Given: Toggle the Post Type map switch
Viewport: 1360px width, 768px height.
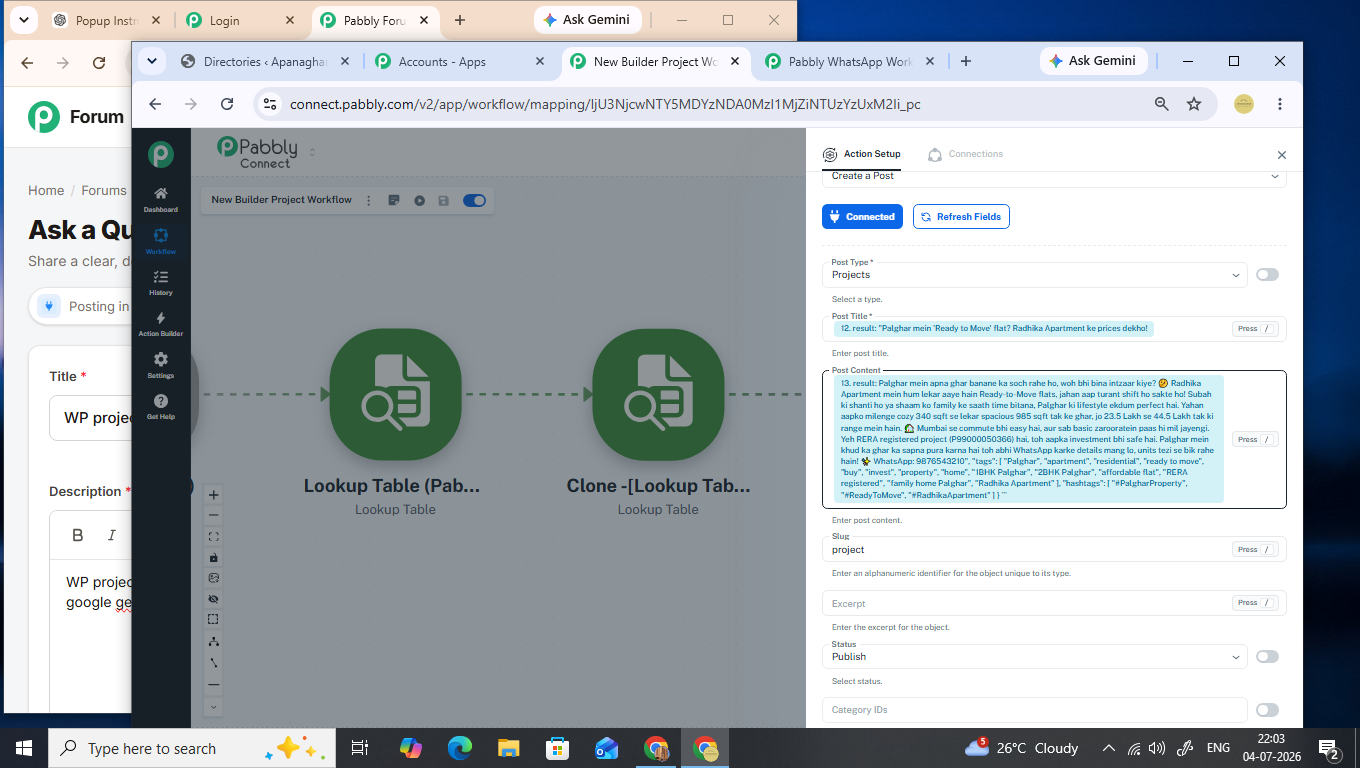Looking at the screenshot, I should tap(1267, 275).
